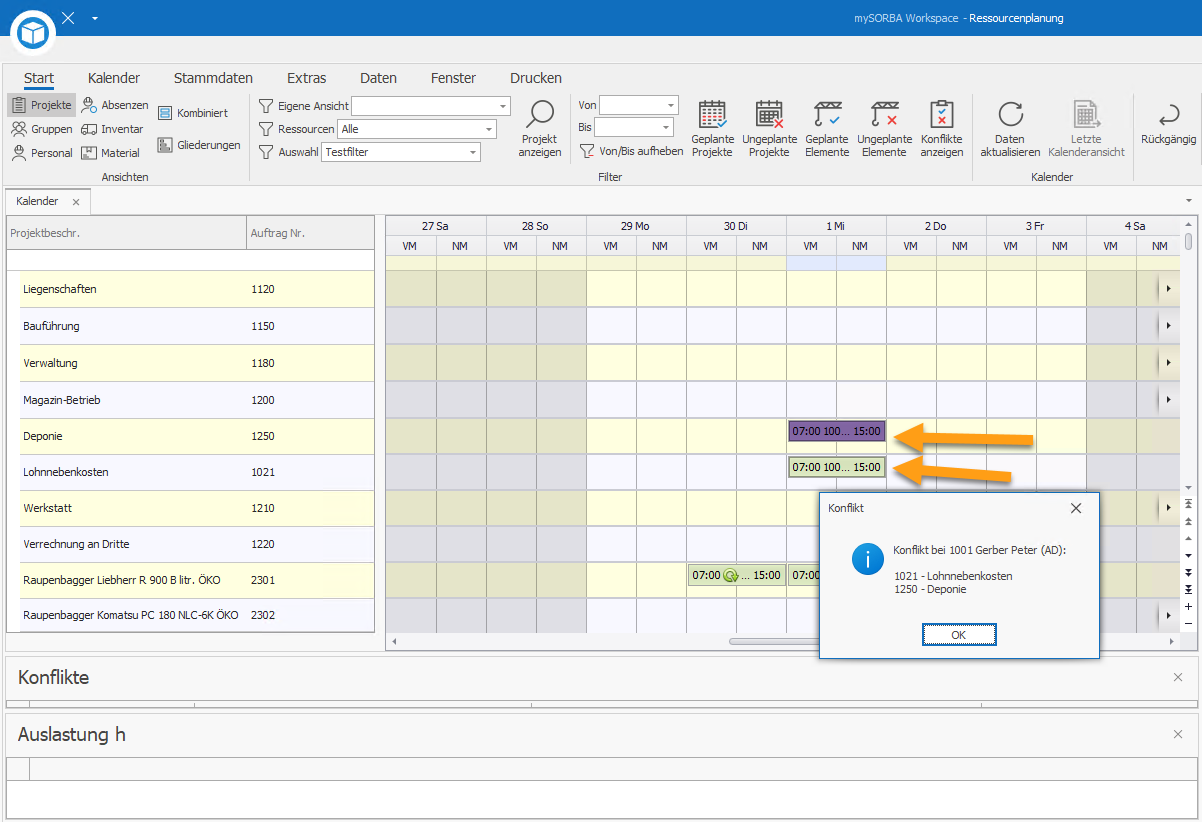1202x822 pixels.
Task: Click the vertical calendar scrollbar thumb
Action: click(1188, 241)
